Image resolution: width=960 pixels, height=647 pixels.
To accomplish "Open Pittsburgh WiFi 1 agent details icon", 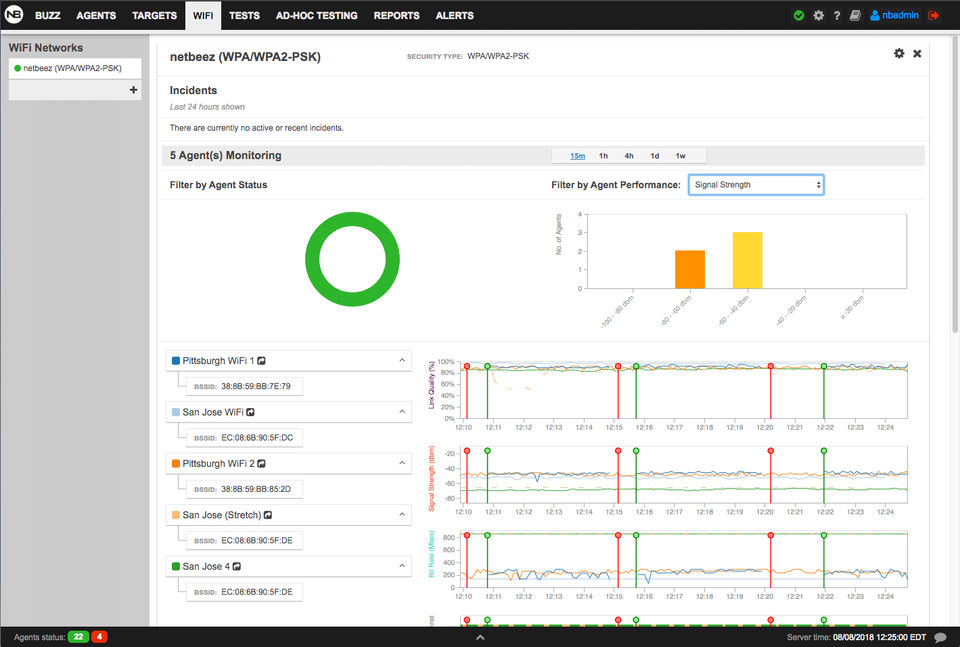I will coord(261,361).
